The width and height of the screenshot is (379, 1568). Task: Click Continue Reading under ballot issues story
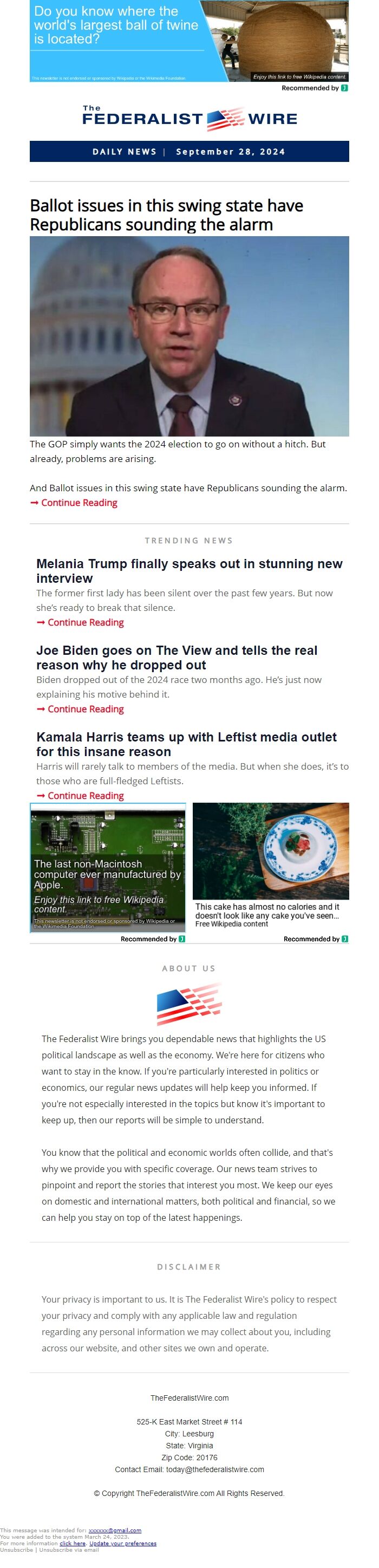[74, 503]
